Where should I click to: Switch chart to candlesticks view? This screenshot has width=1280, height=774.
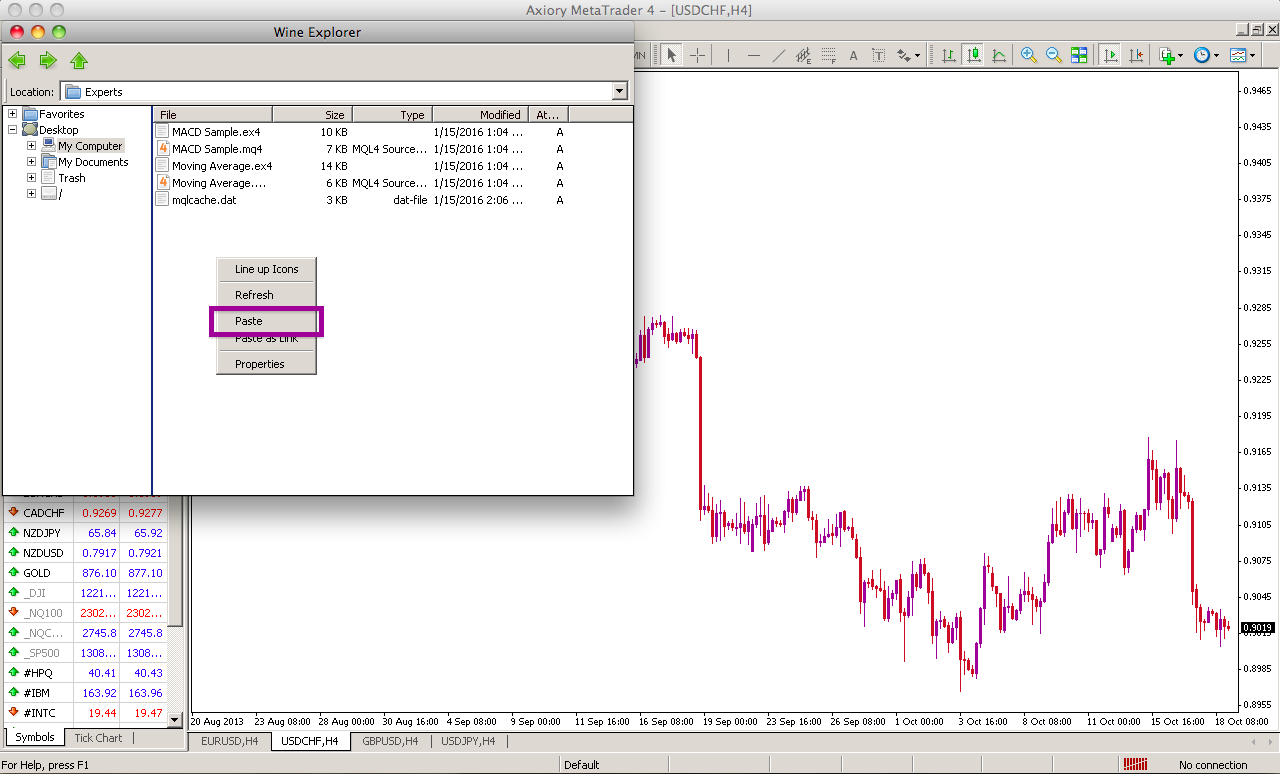[x=972, y=55]
